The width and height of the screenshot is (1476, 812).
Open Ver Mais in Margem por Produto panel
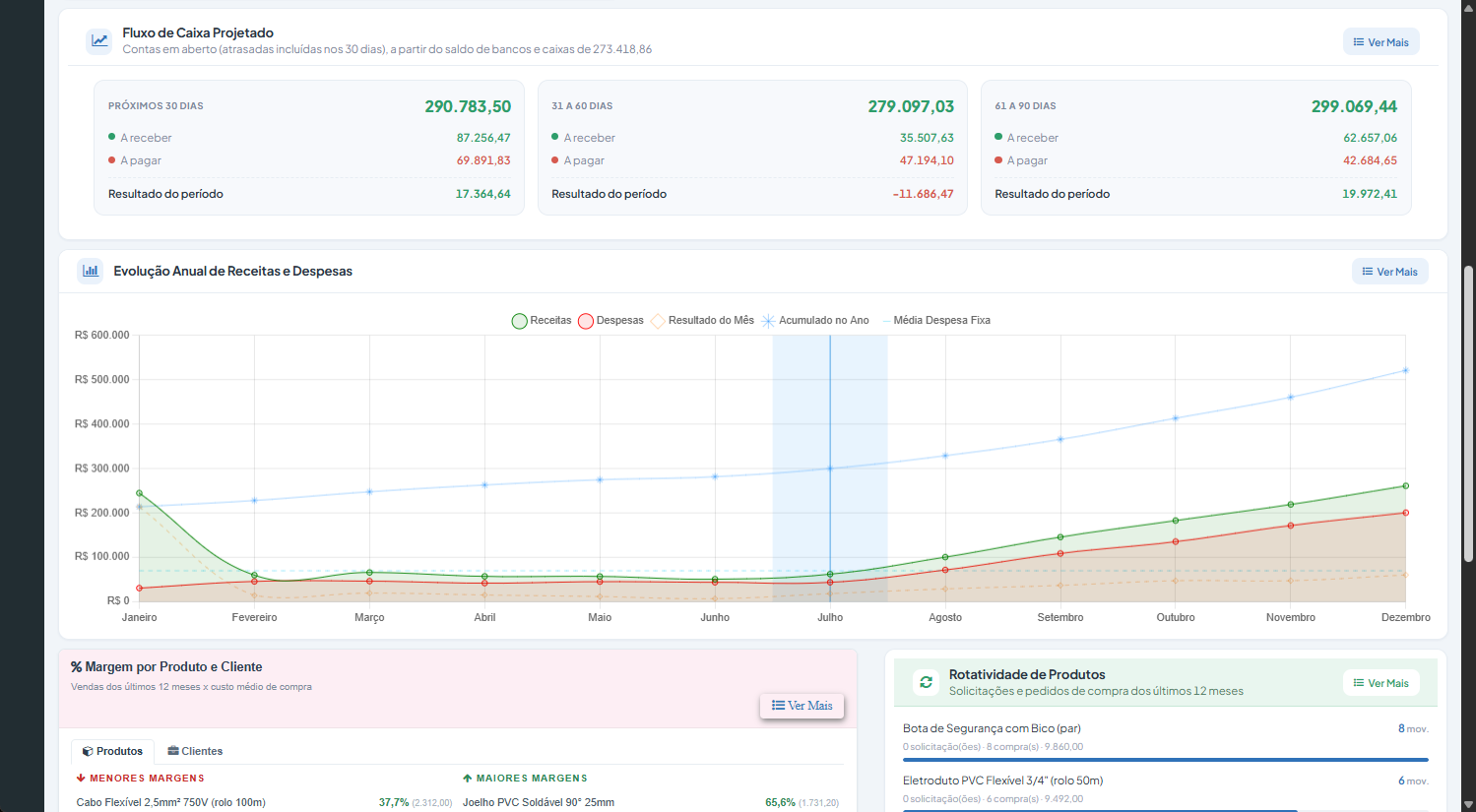(x=802, y=706)
